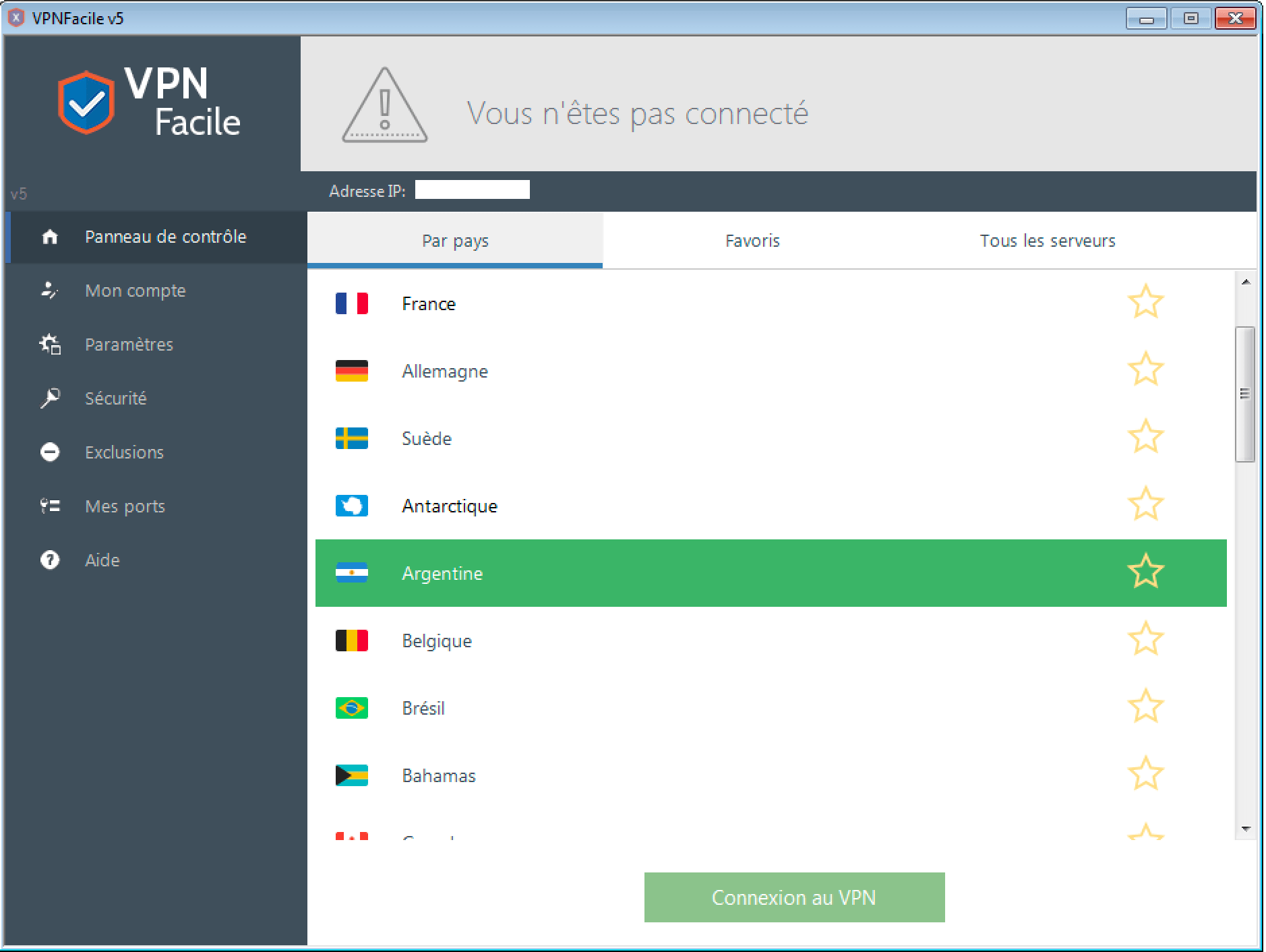Open the Paramètres gear icon
The width and height of the screenshot is (1266, 952).
coord(49,345)
